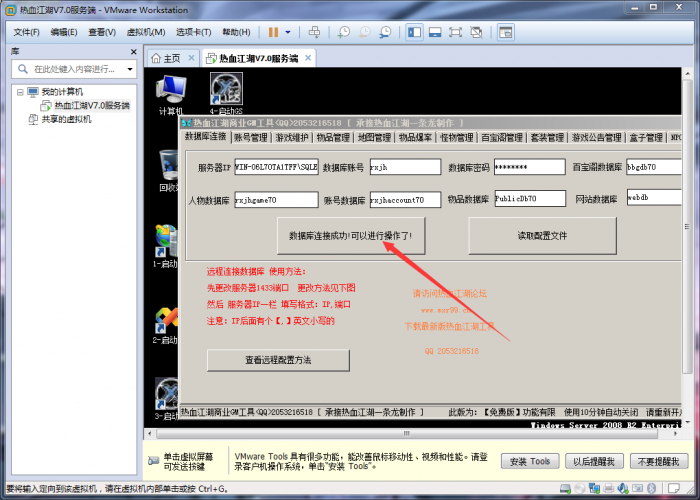Viewport: 700px width, 500px height.
Task: Switch to the 百宝阁管理 tab
Action: coord(502,138)
